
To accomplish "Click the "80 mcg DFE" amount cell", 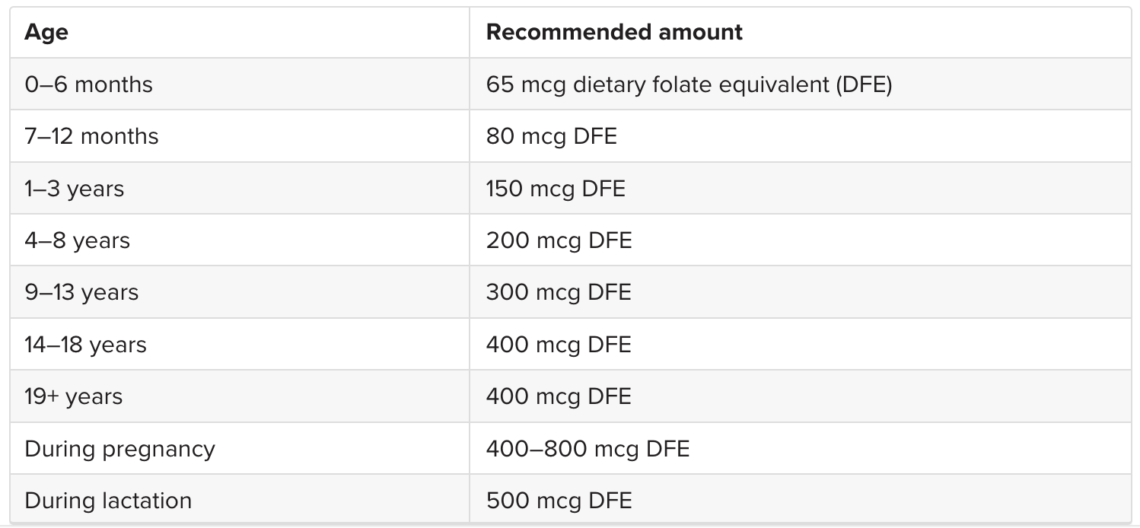I will tap(552, 136).
